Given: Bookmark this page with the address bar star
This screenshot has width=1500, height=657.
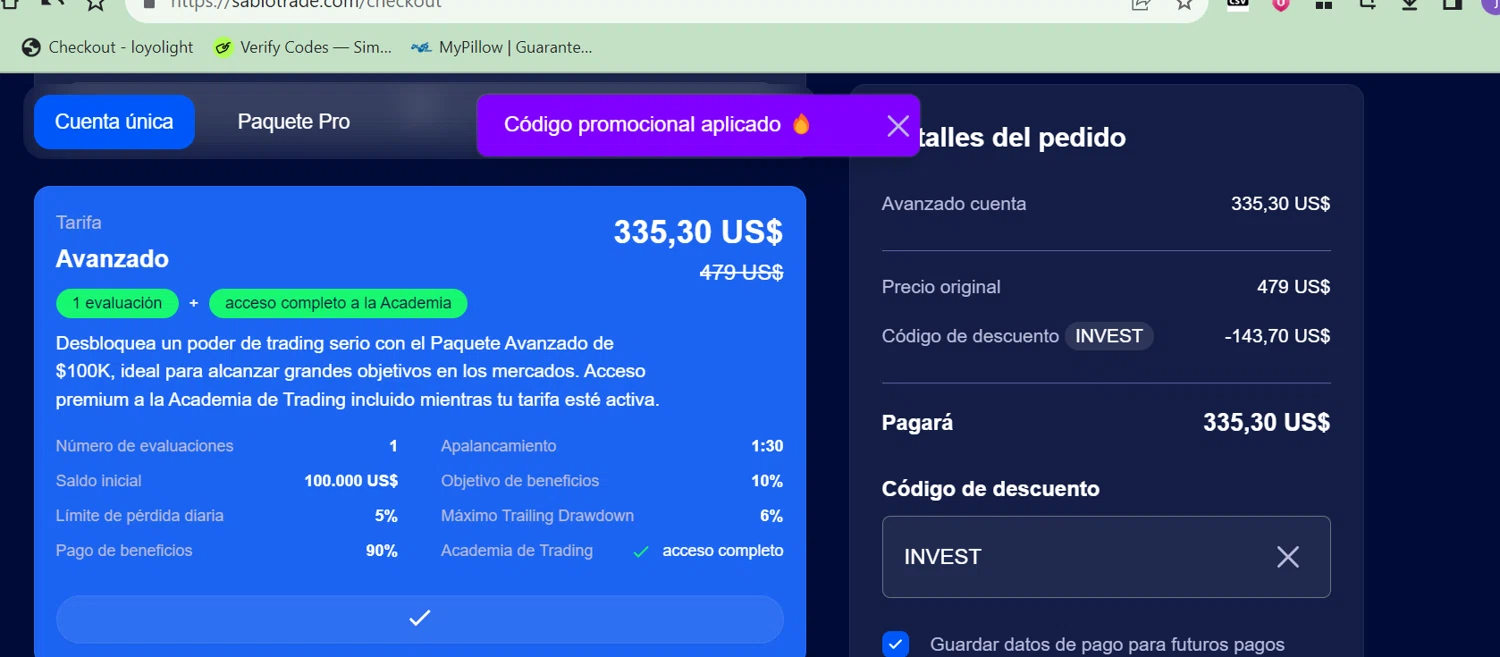Looking at the screenshot, I should pyautogui.click(x=1185, y=4).
